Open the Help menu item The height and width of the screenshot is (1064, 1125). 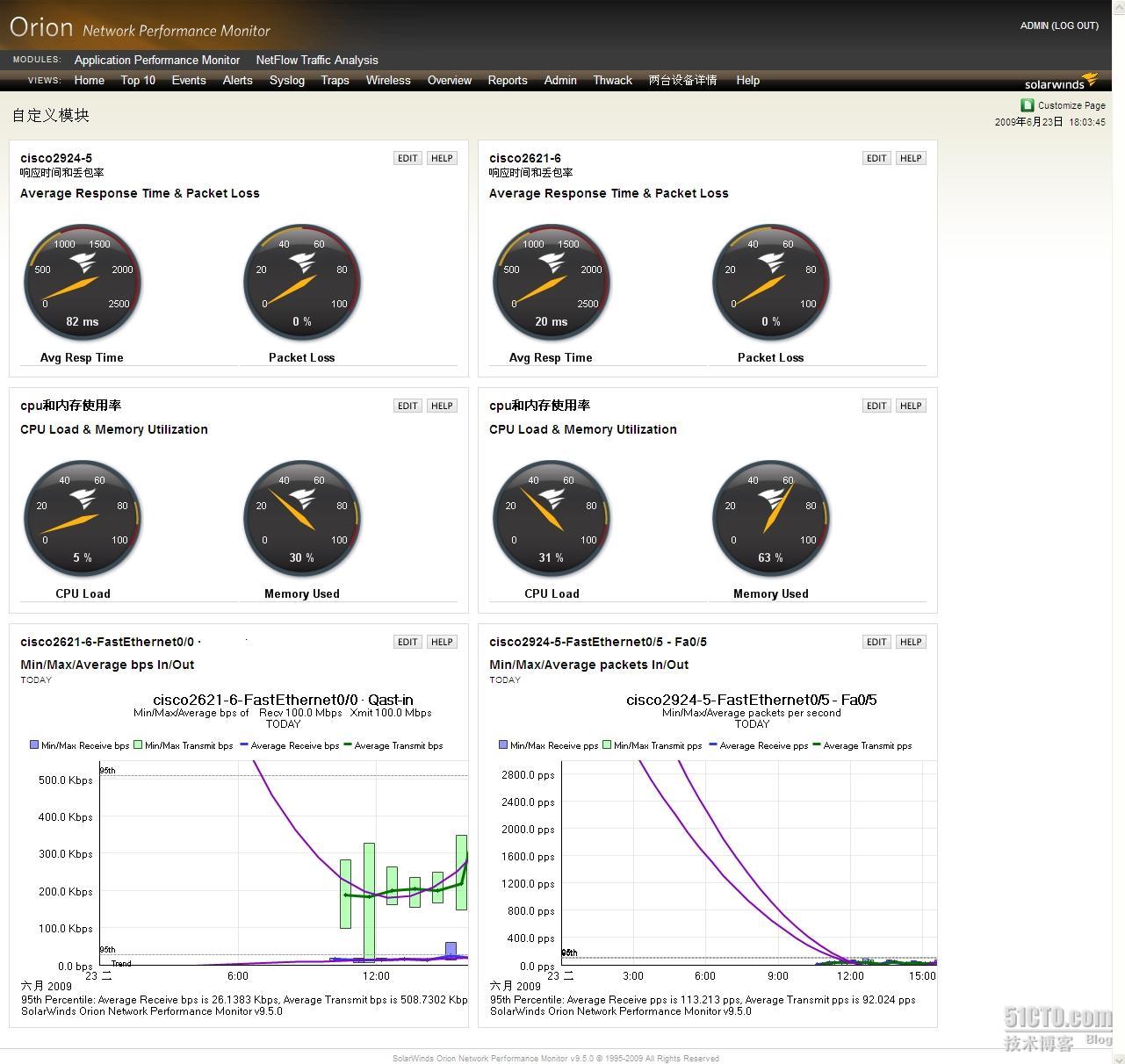coord(748,80)
